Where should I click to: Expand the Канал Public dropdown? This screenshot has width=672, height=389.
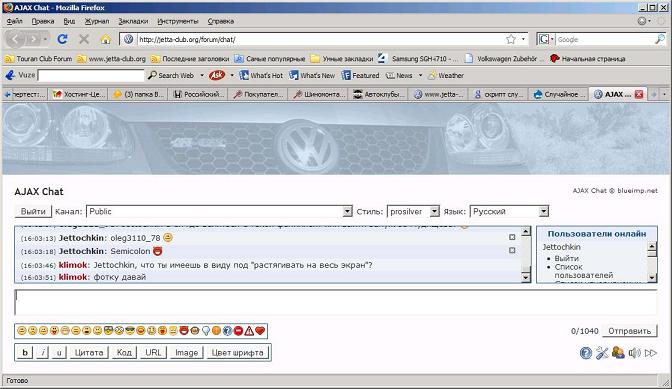coord(219,211)
